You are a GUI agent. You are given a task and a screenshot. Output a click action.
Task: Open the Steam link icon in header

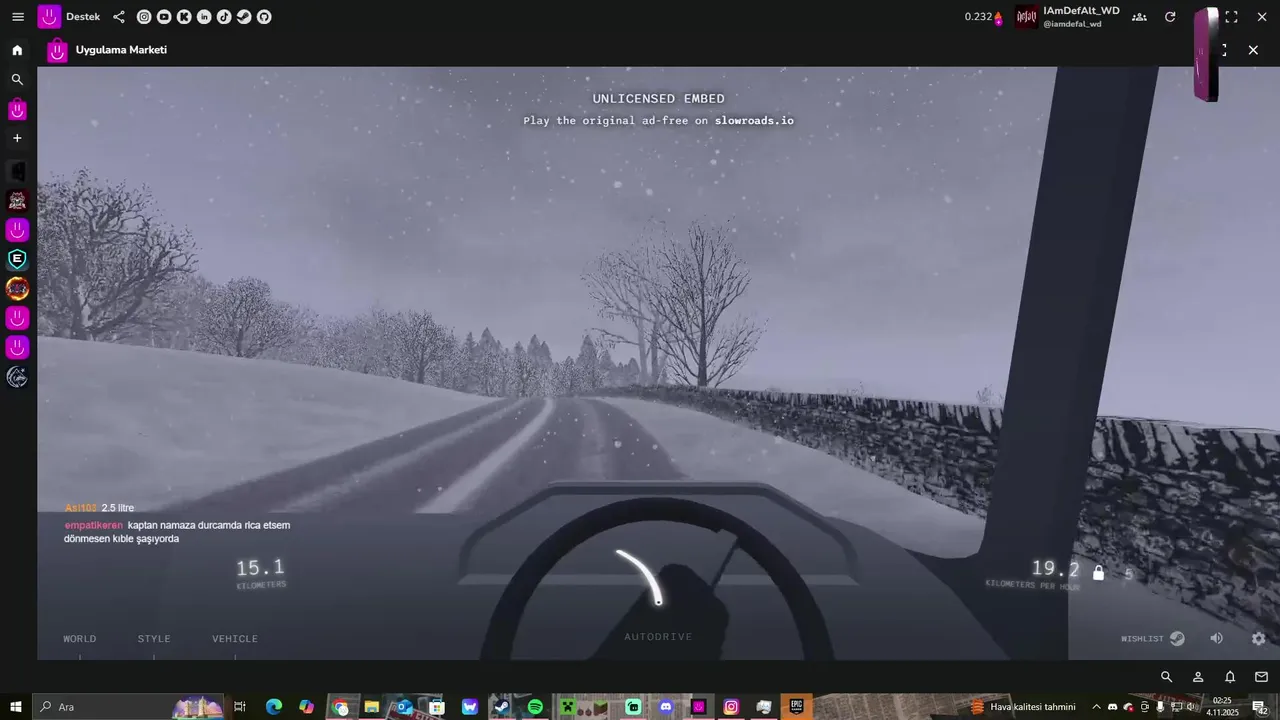[244, 17]
